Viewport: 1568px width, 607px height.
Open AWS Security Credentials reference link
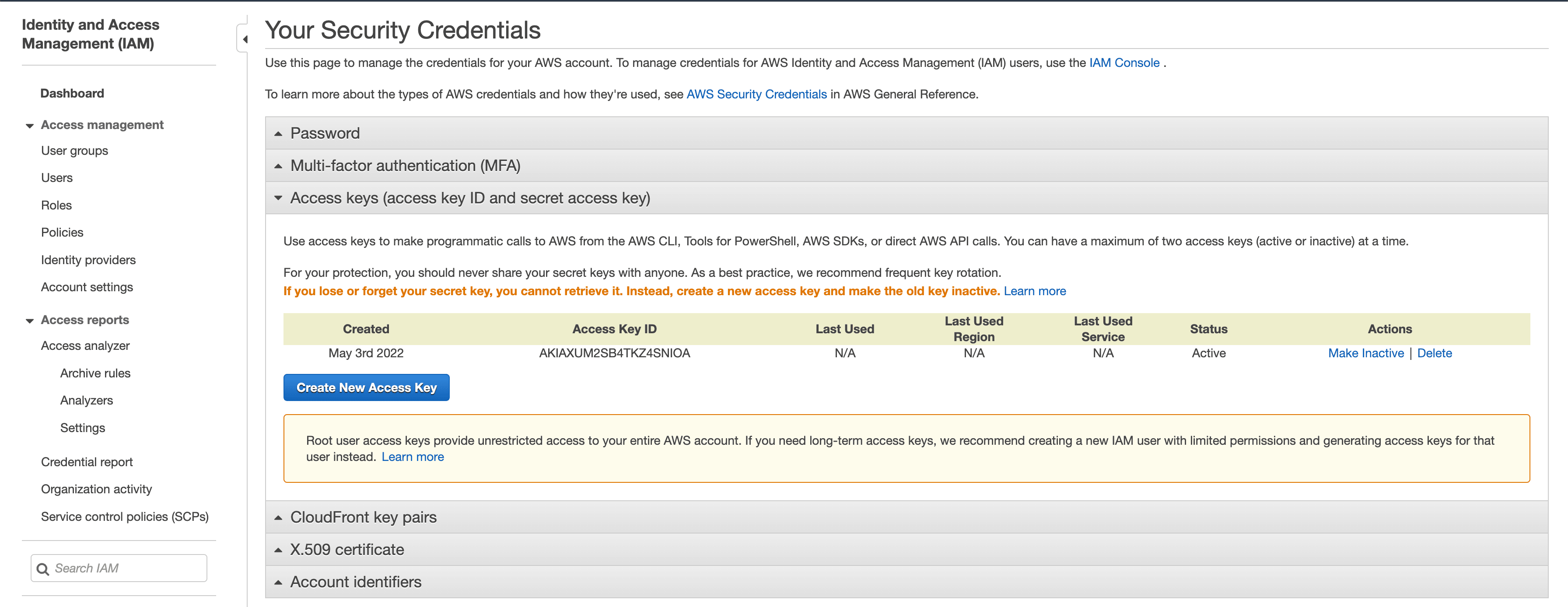756,94
